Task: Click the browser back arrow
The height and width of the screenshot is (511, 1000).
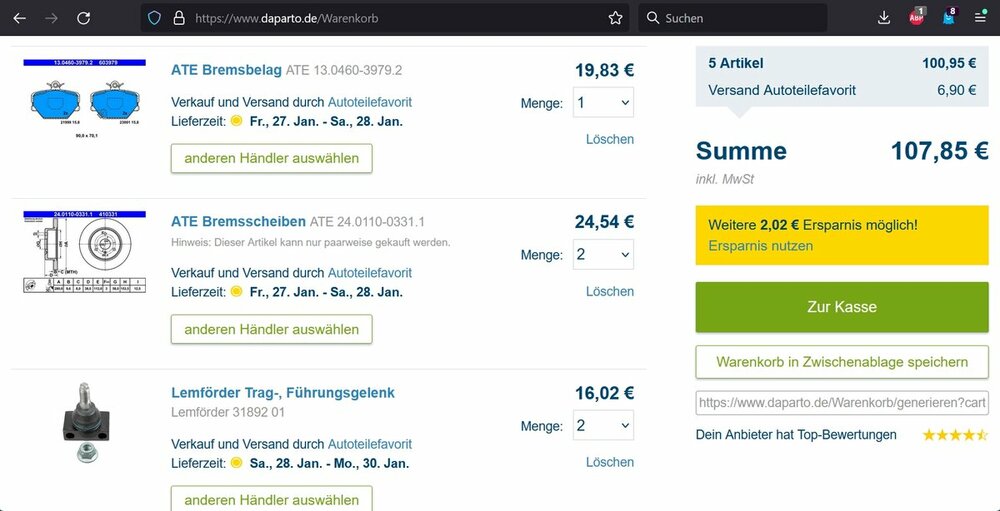Action: coord(20,18)
